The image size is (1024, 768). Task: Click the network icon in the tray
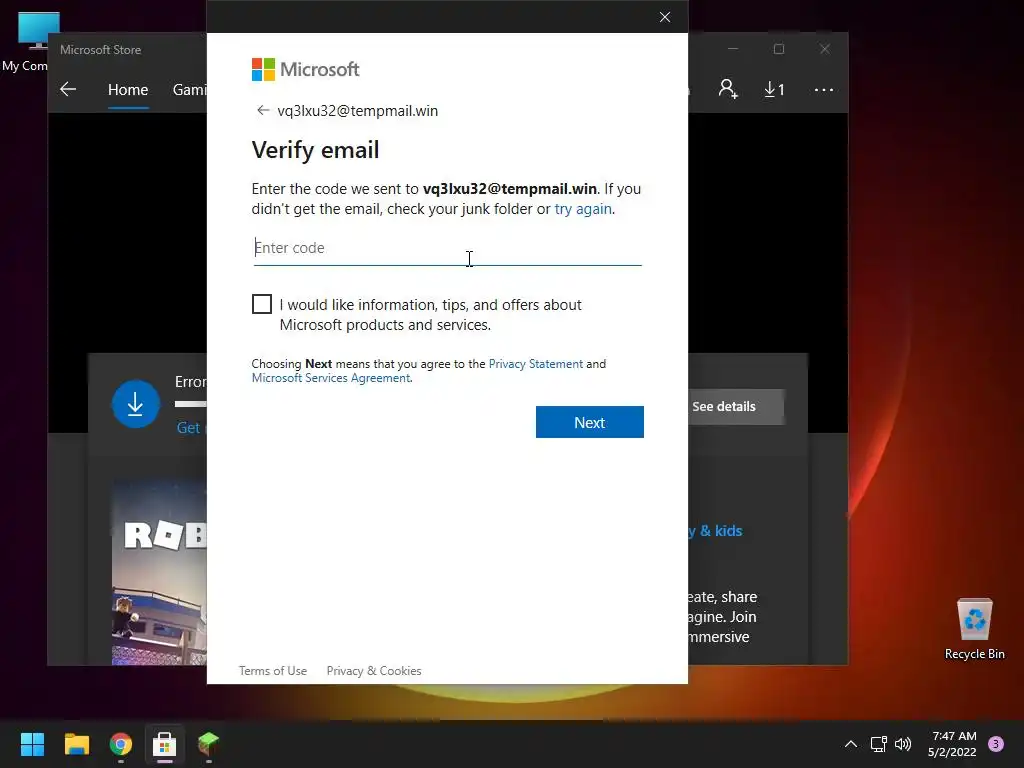878,744
